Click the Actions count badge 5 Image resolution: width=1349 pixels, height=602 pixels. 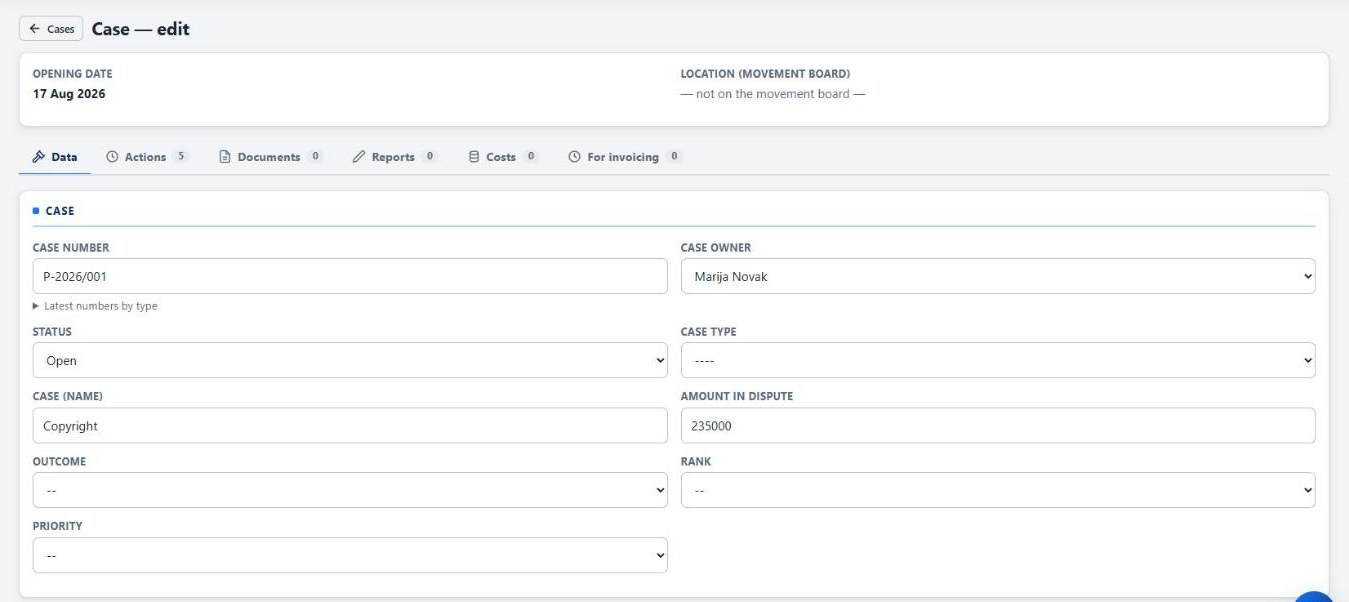pyautogui.click(x=180, y=156)
